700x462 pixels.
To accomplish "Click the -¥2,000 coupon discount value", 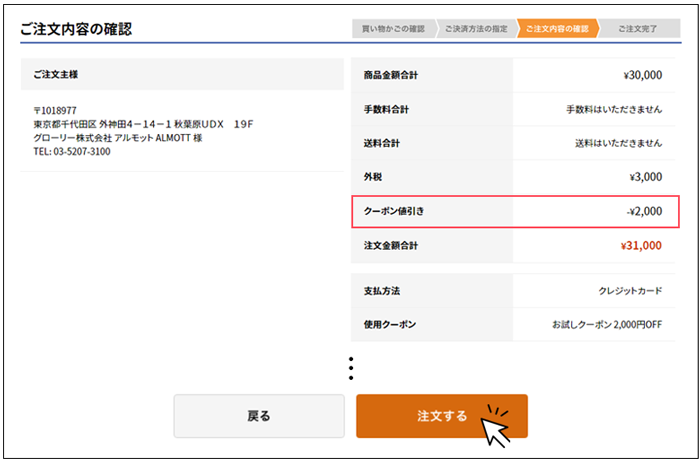I will 644,211.
